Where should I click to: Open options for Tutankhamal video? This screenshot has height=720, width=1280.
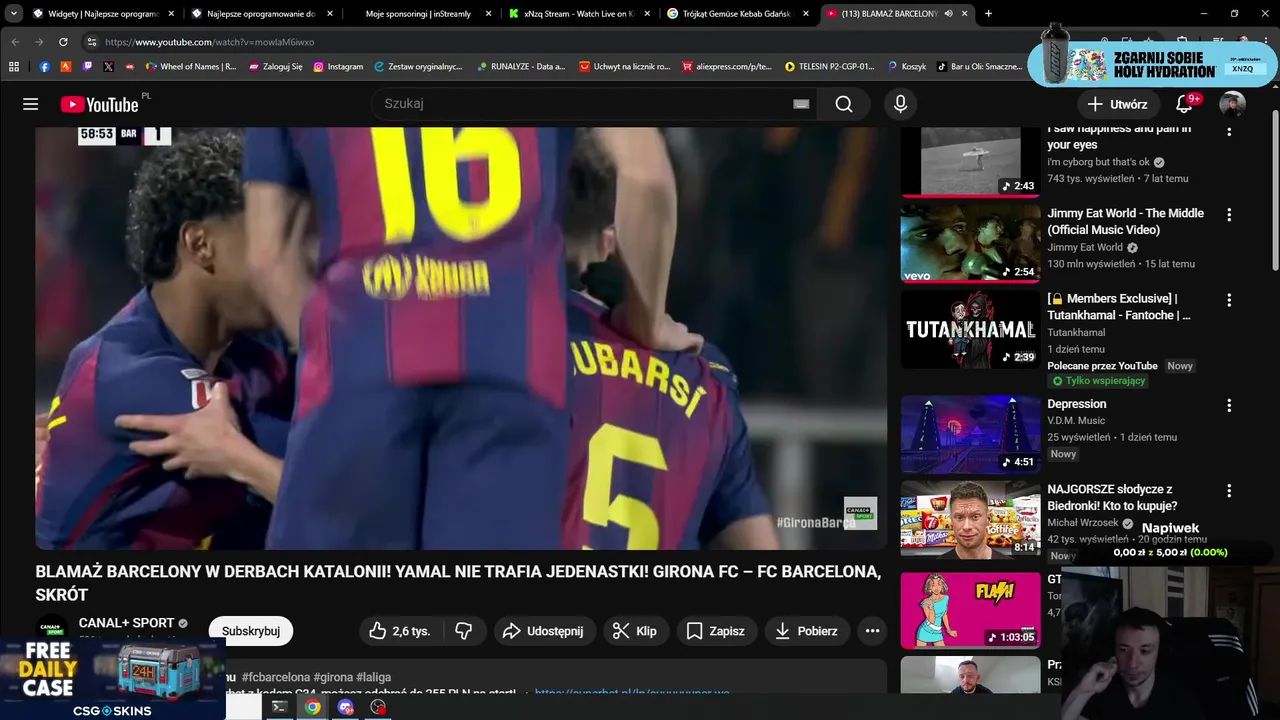point(1229,300)
